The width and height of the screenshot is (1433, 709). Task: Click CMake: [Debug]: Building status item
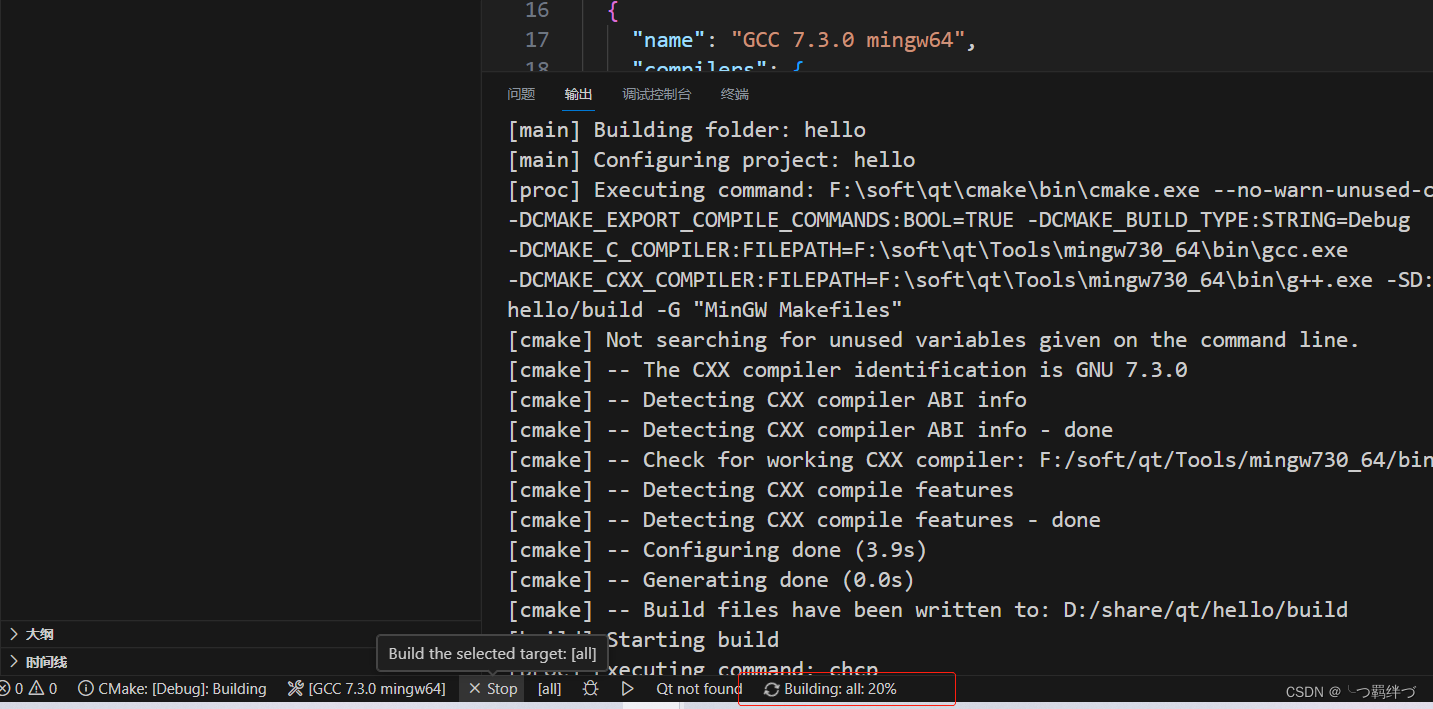tap(172, 688)
